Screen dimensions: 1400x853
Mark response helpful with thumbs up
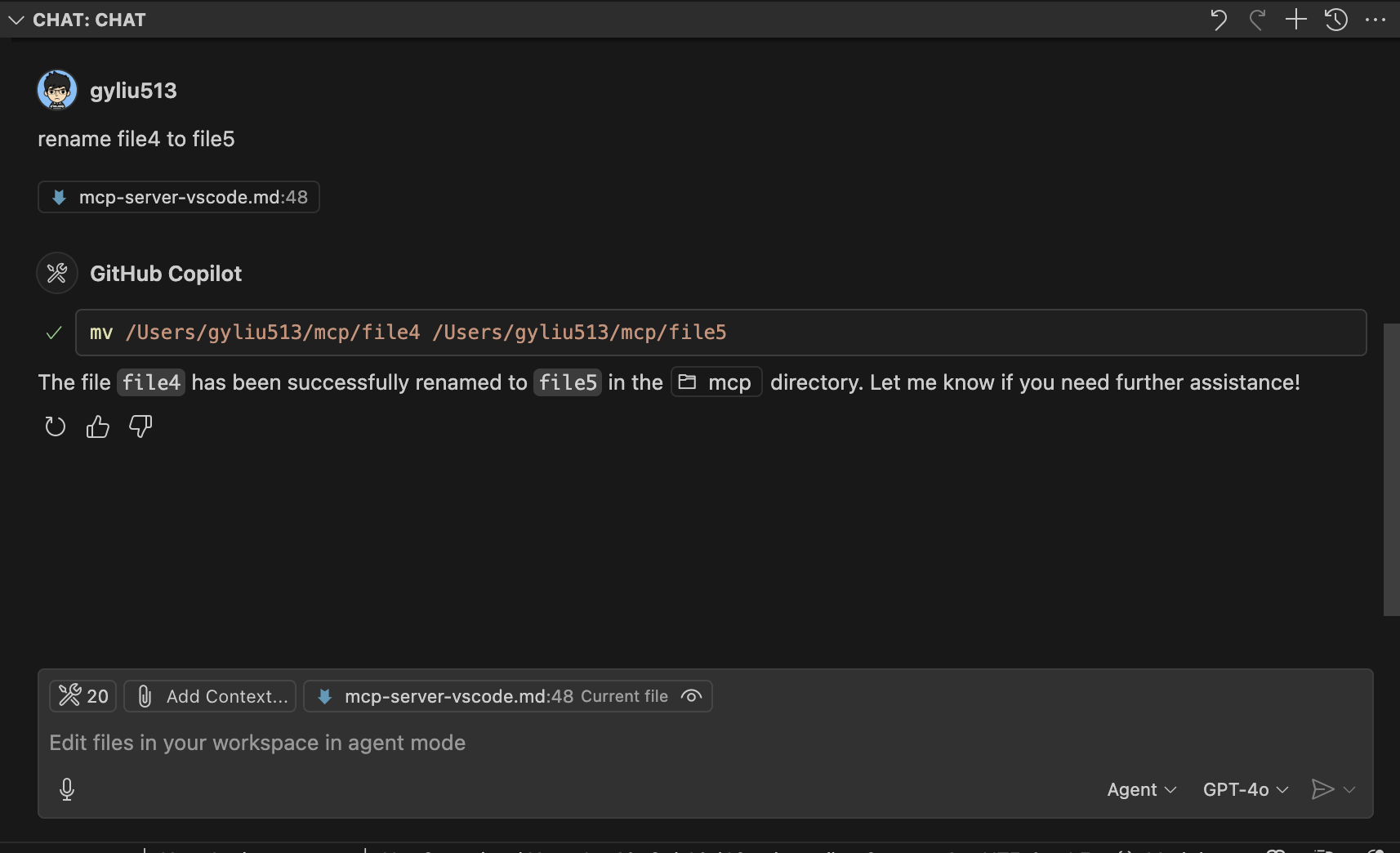coord(98,426)
